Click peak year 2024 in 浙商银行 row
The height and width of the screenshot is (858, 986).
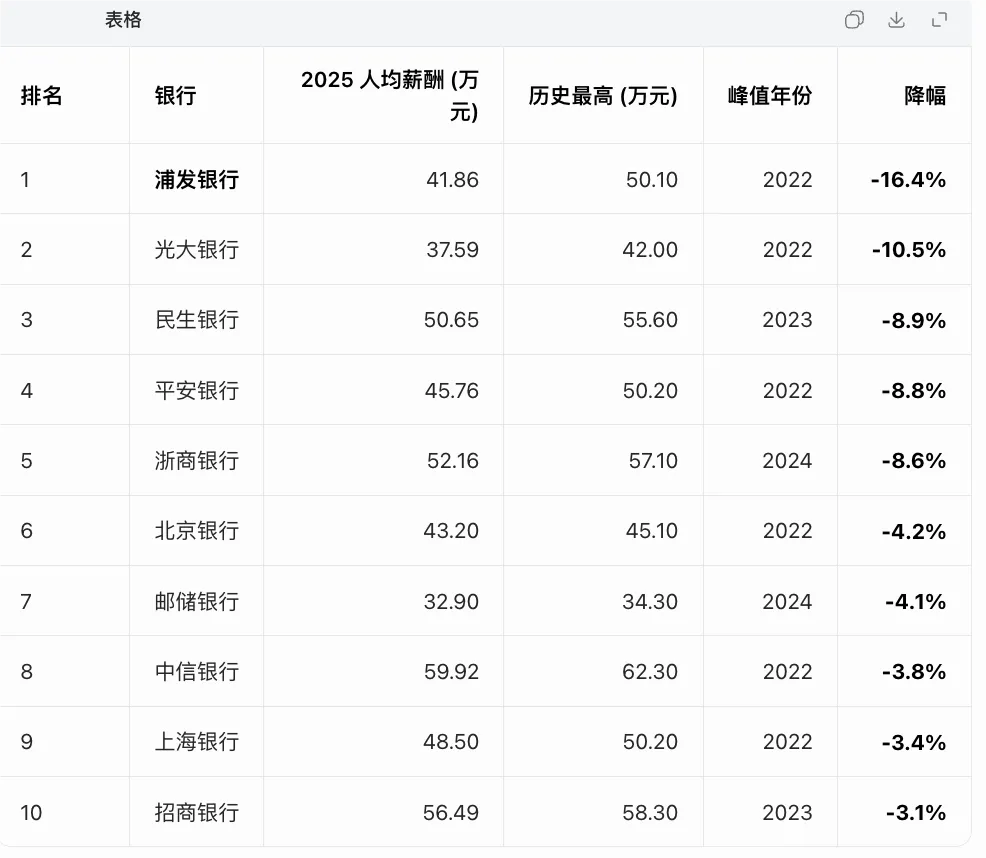(787, 461)
